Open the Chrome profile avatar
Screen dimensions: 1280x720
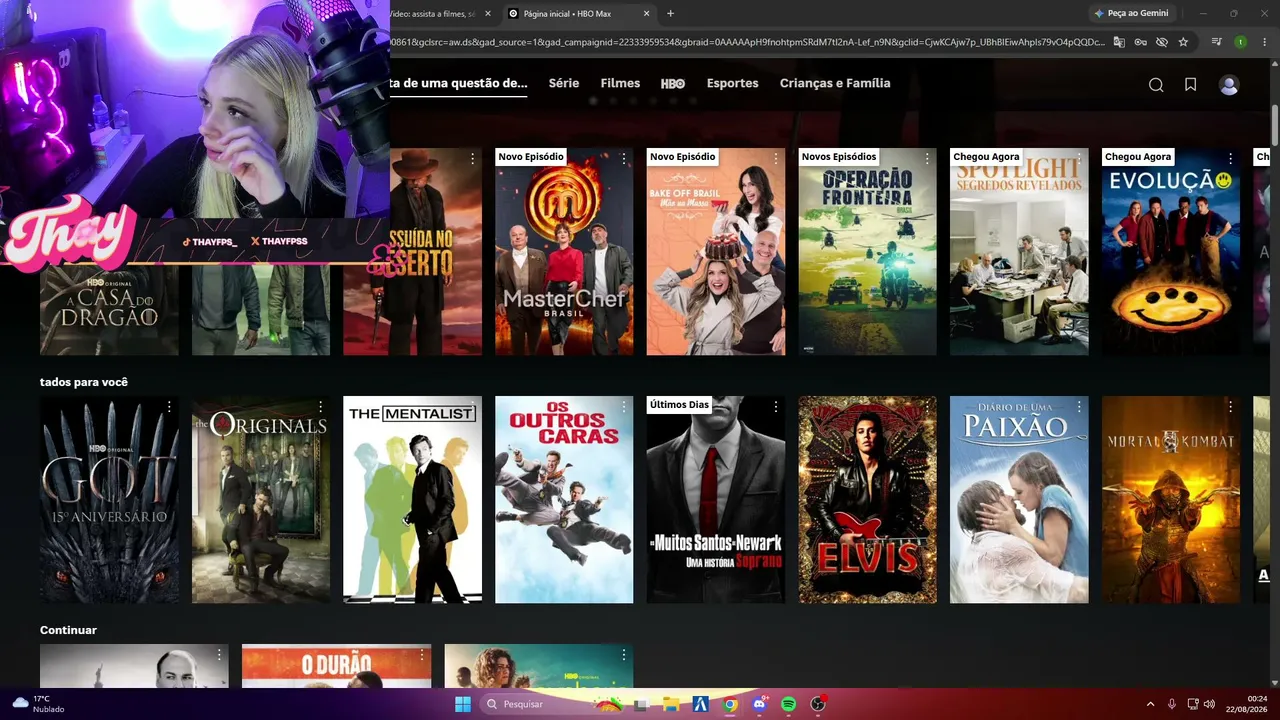coord(1240,42)
